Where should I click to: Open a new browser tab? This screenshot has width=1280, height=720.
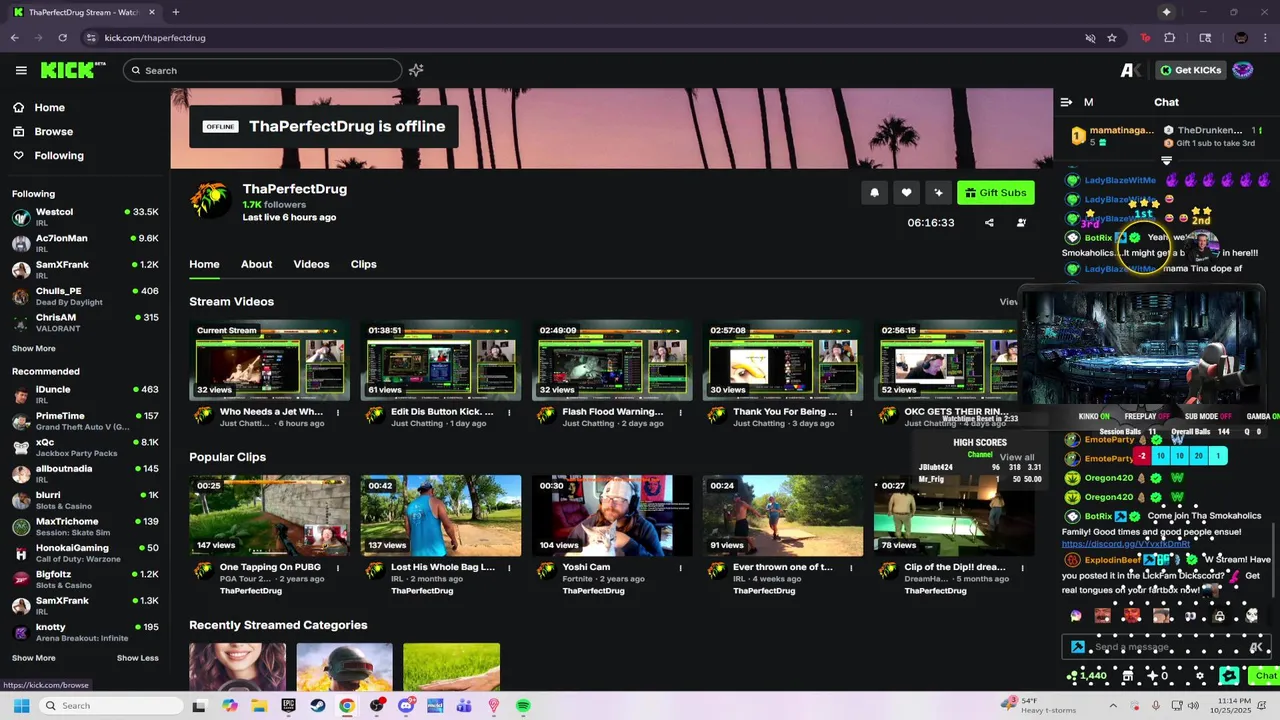(175, 12)
